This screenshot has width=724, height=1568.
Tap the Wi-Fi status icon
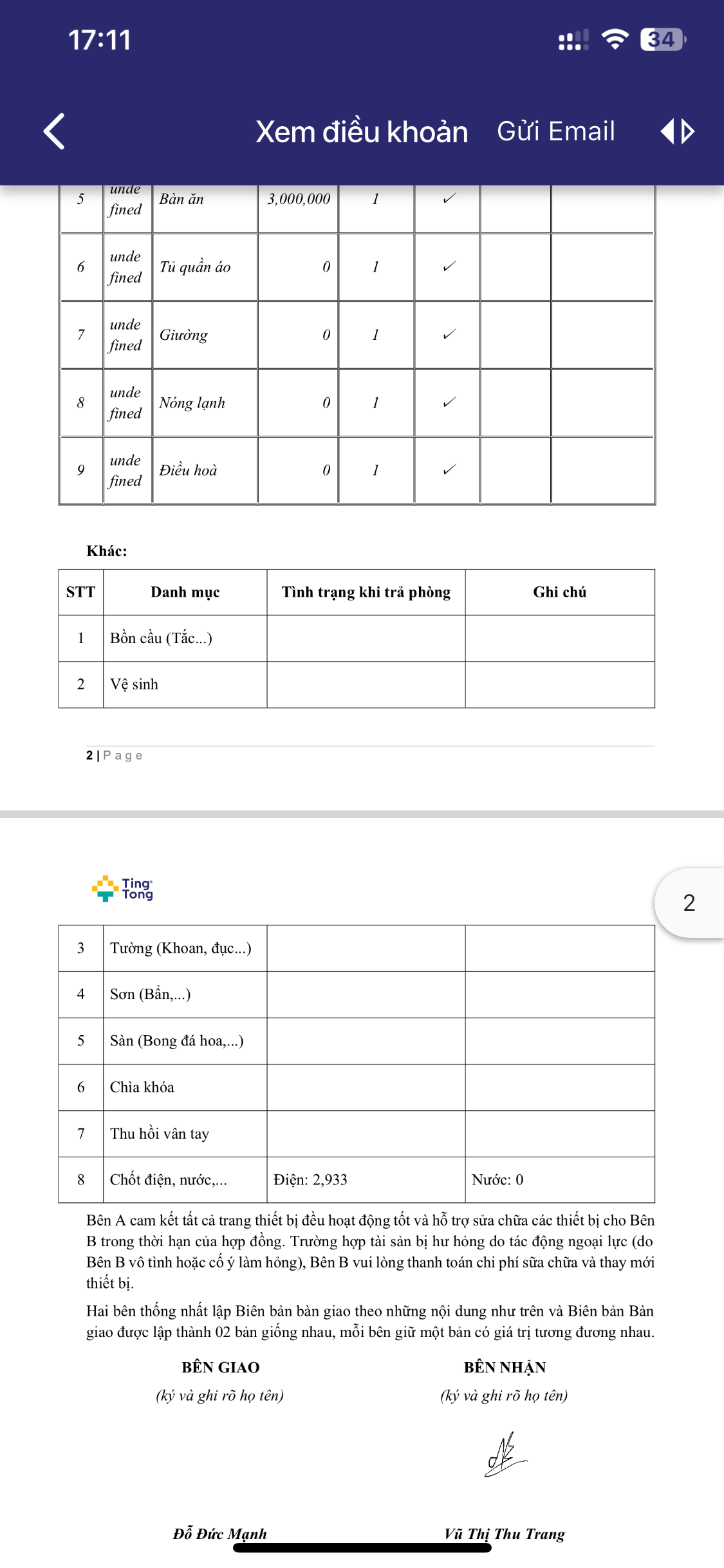click(x=615, y=40)
